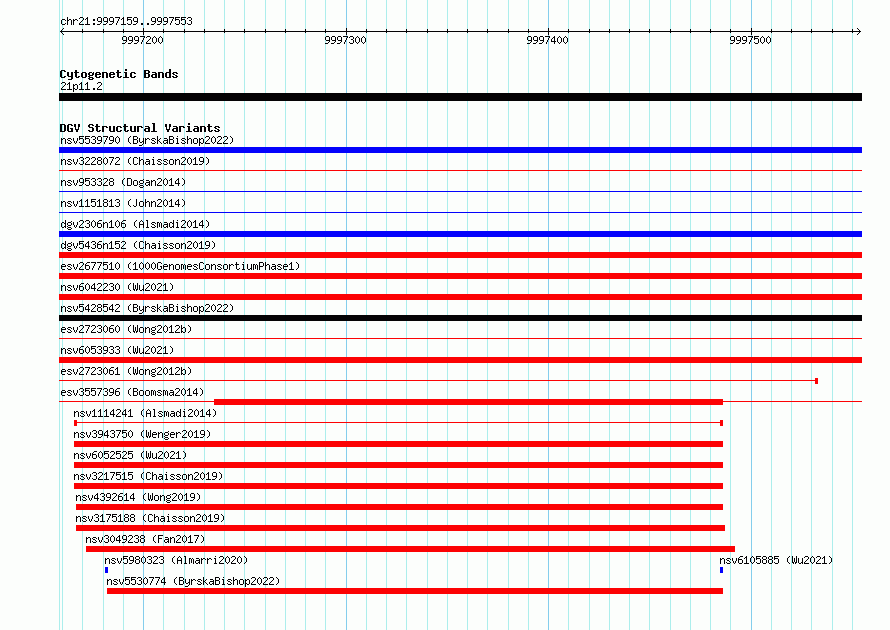890x630 pixels.
Task: Click the red bar under nsv3049238
Action: pos(410,549)
